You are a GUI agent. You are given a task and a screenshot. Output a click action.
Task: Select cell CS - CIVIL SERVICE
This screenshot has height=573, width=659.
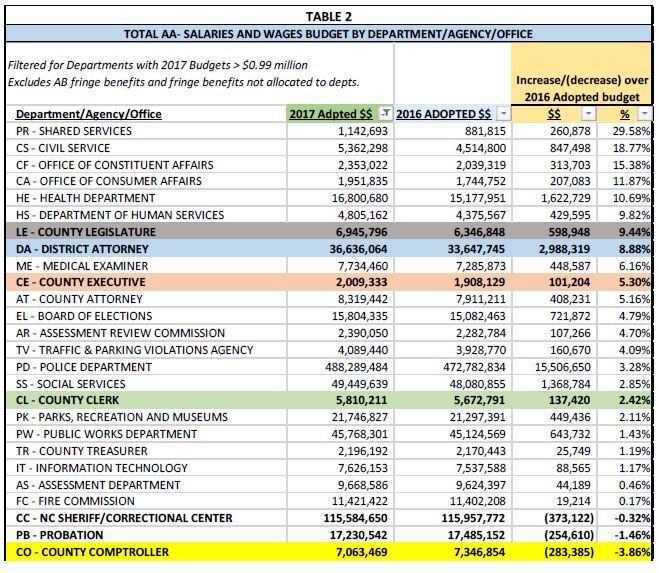pos(147,148)
